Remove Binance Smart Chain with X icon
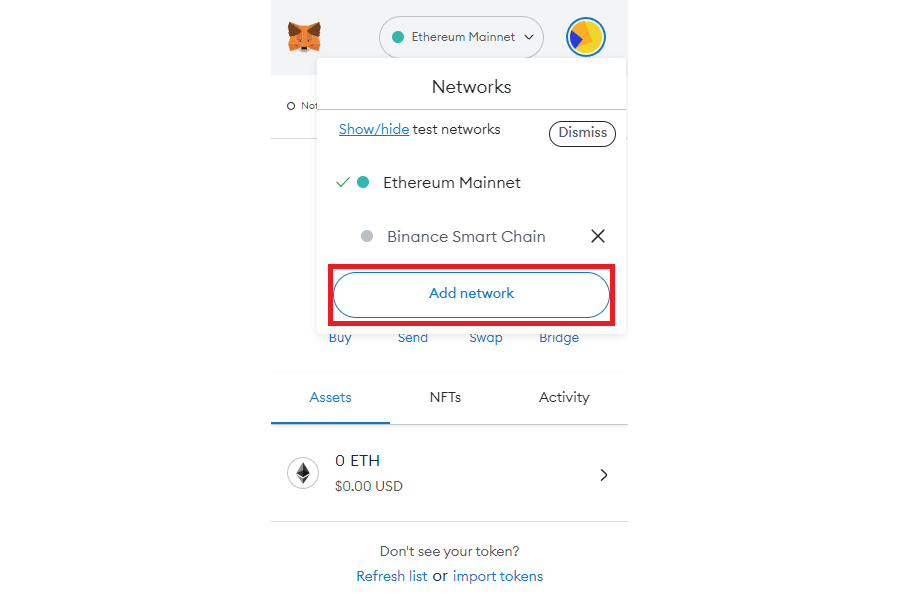 [x=598, y=236]
